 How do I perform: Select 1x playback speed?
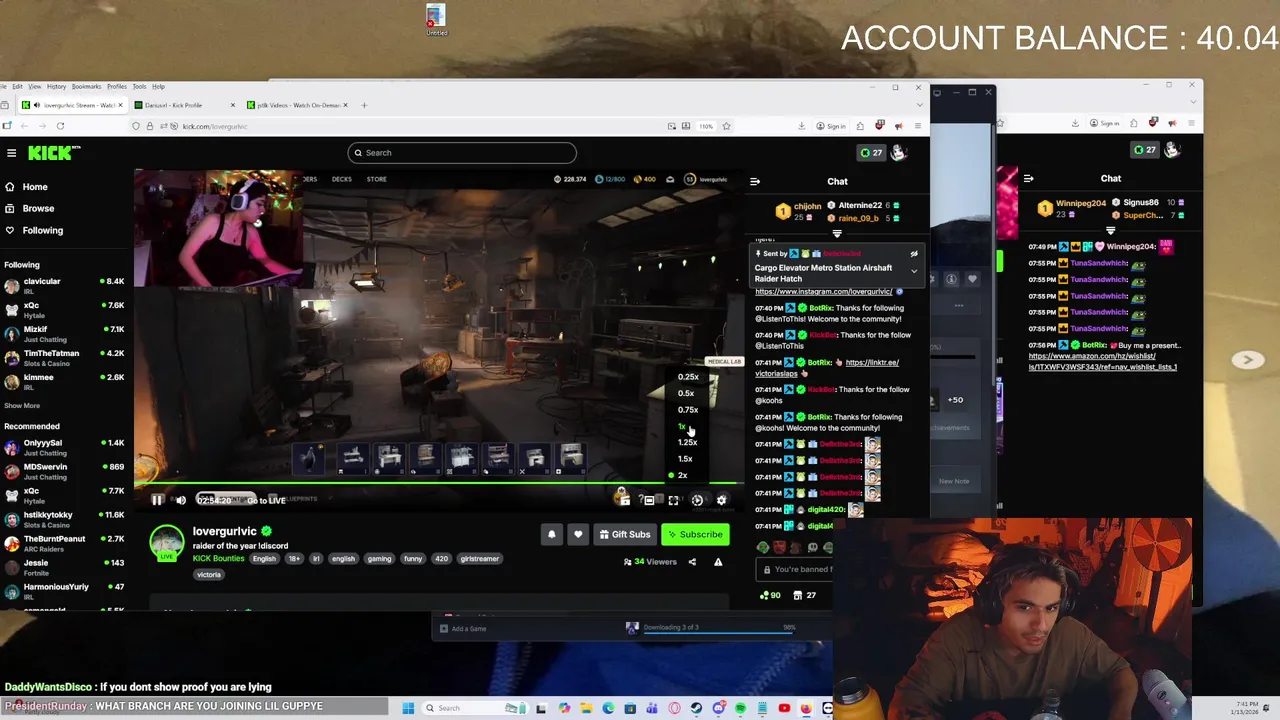click(x=683, y=427)
